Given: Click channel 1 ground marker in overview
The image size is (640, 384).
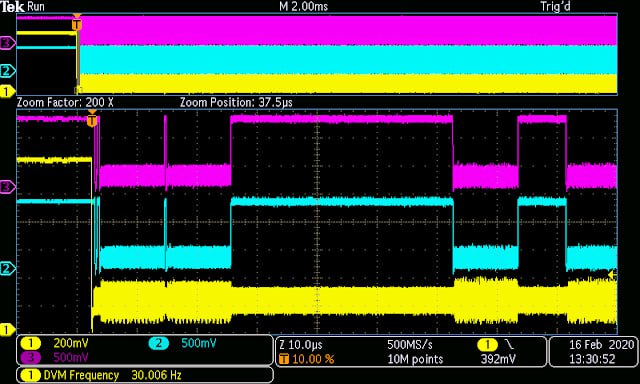Looking at the screenshot, I should tap(7, 91).
